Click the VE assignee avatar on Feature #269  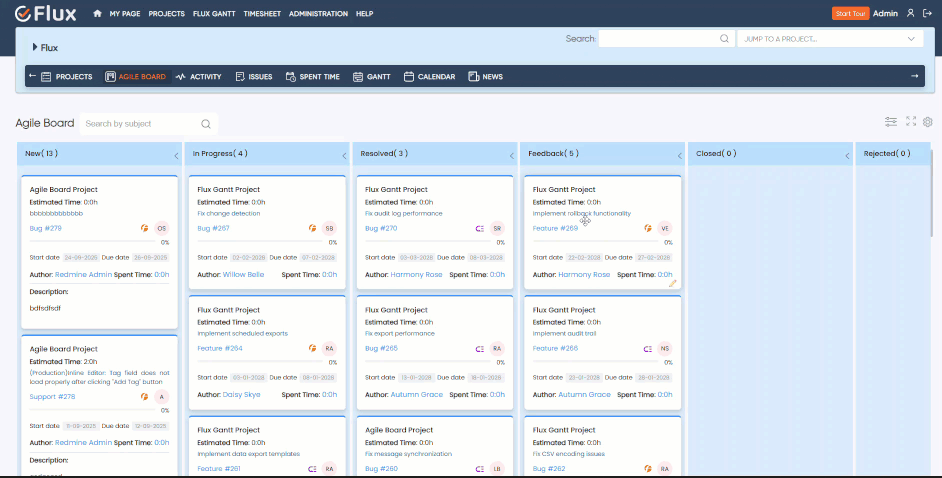(x=664, y=228)
